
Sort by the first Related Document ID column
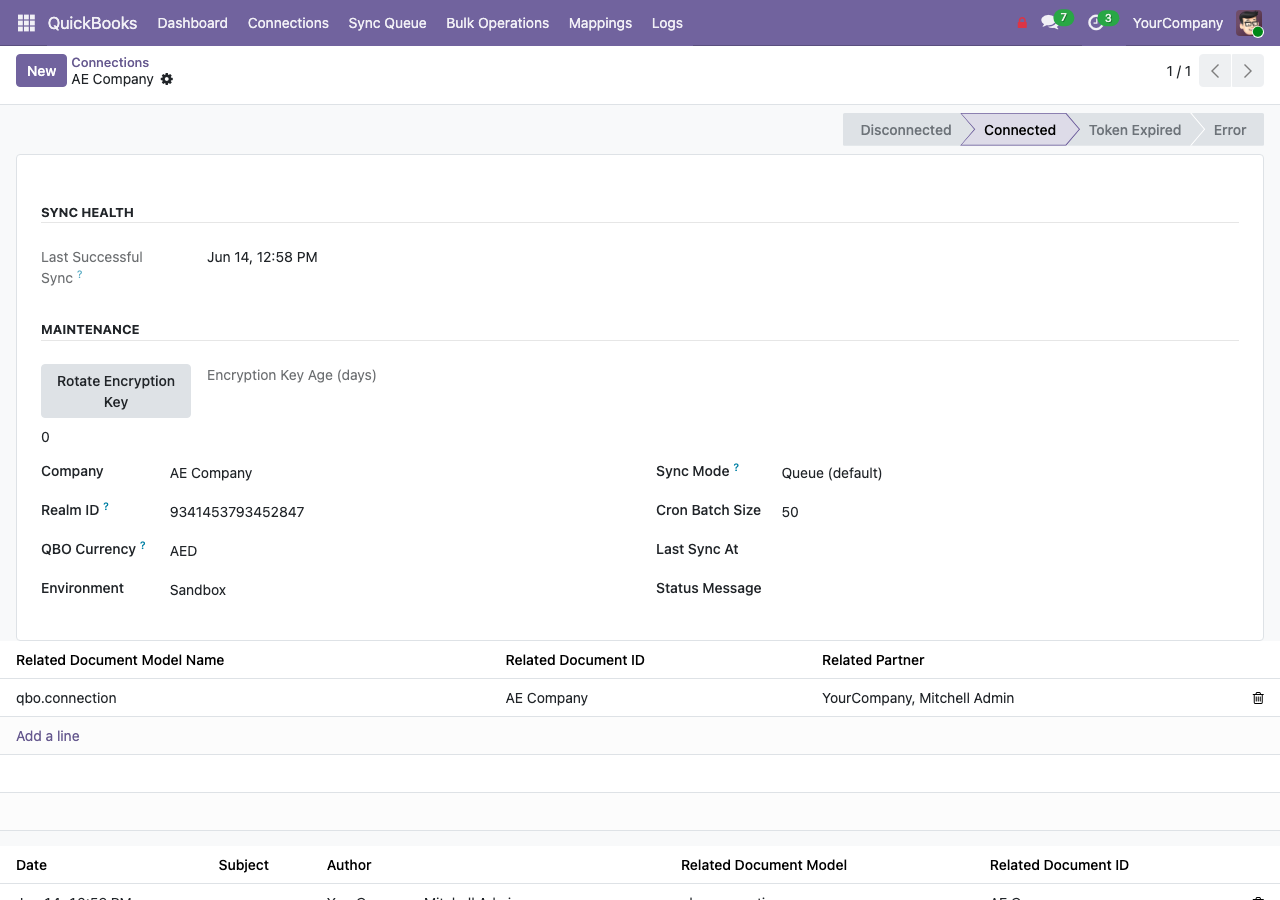(x=575, y=660)
